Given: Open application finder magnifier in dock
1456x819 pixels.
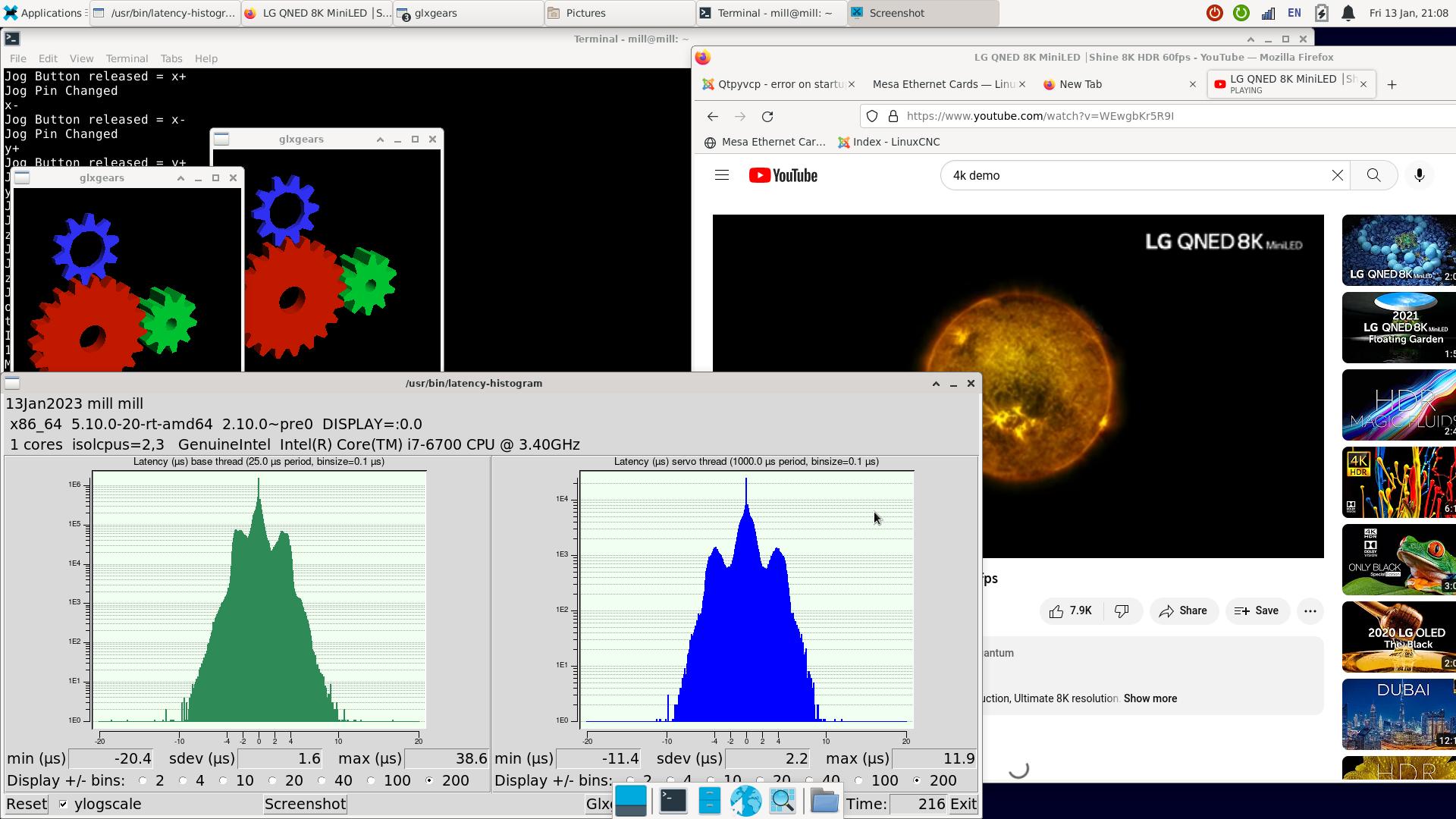Looking at the screenshot, I should [x=783, y=801].
